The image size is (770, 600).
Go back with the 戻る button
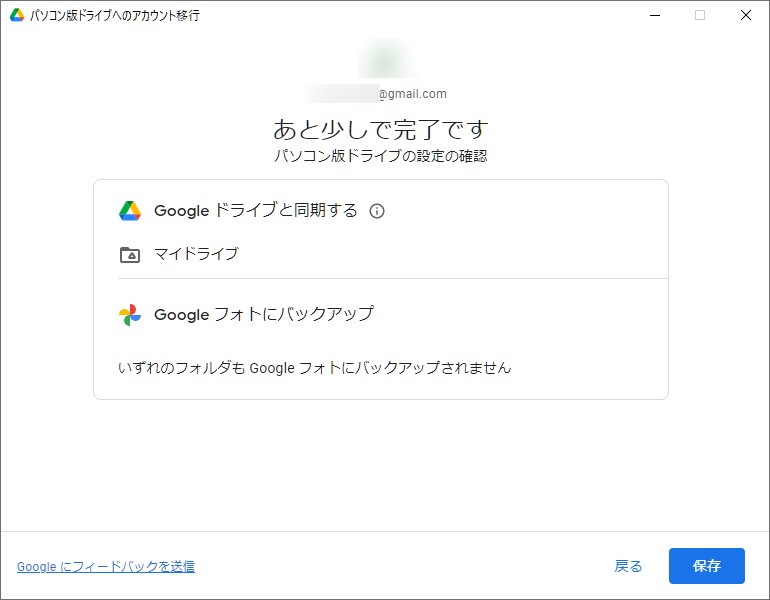[628, 566]
